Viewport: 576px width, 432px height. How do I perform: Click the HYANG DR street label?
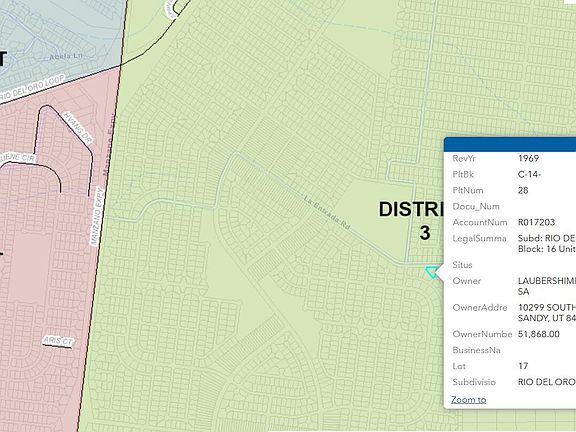pyautogui.click(x=78, y=128)
